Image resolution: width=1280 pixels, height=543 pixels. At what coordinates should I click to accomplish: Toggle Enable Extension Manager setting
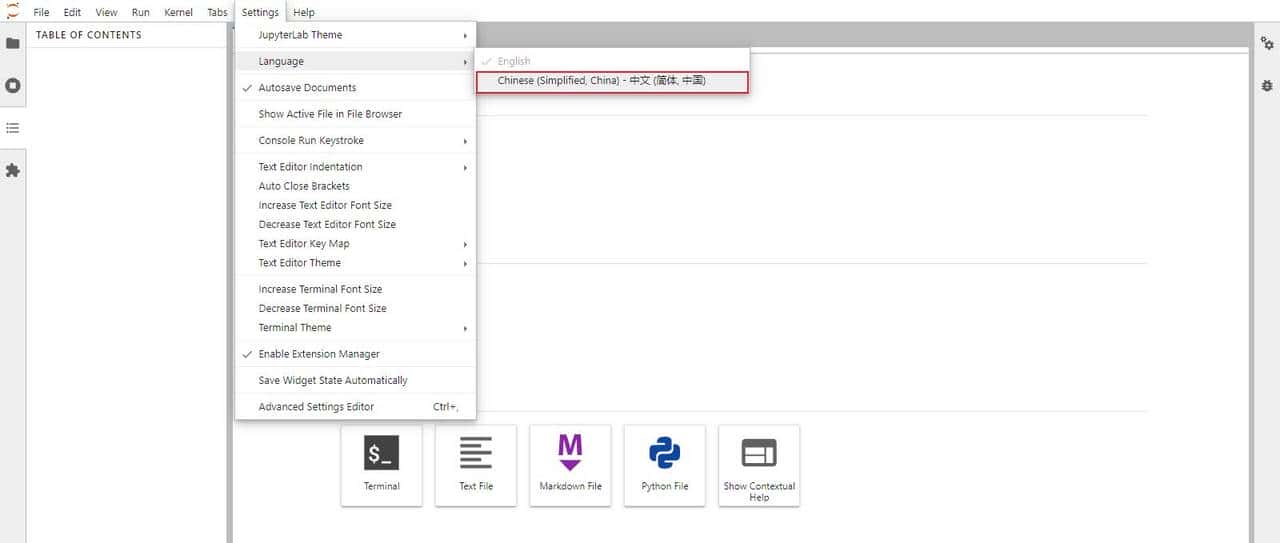coord(355,354)
